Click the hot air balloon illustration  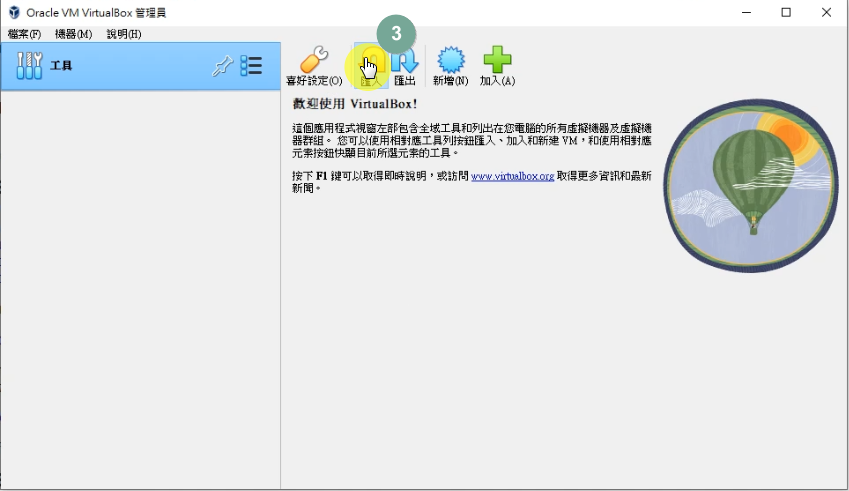[x=751, y=185]
